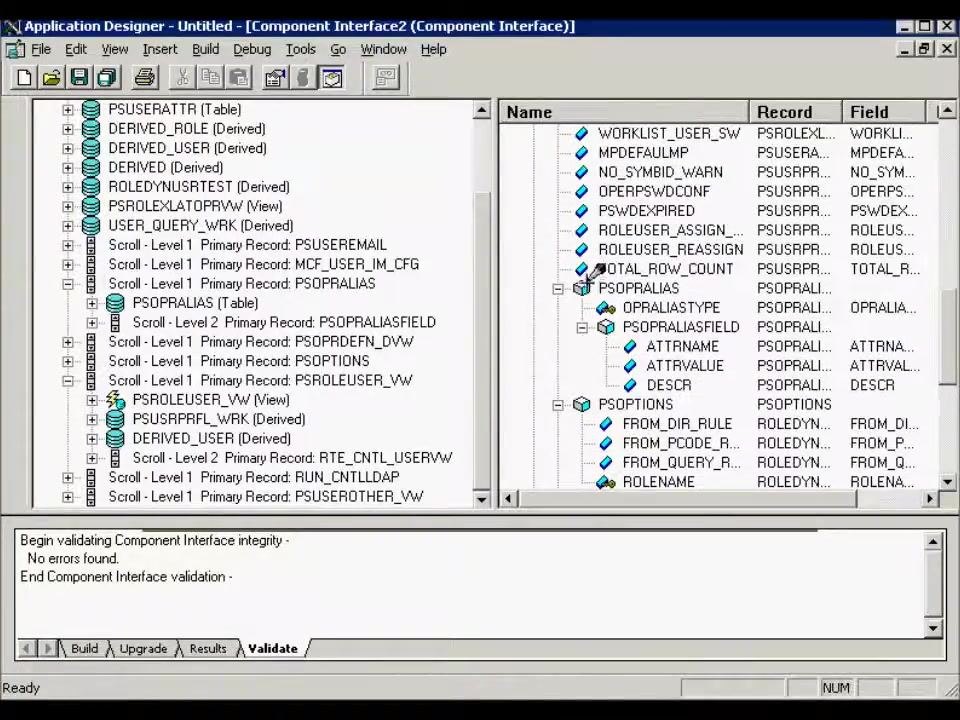The height and width of the screenshot is (720, 960).
Task: Click the scroll icon beside RUN_CNTLLDAP row
Action: point(91,478)
